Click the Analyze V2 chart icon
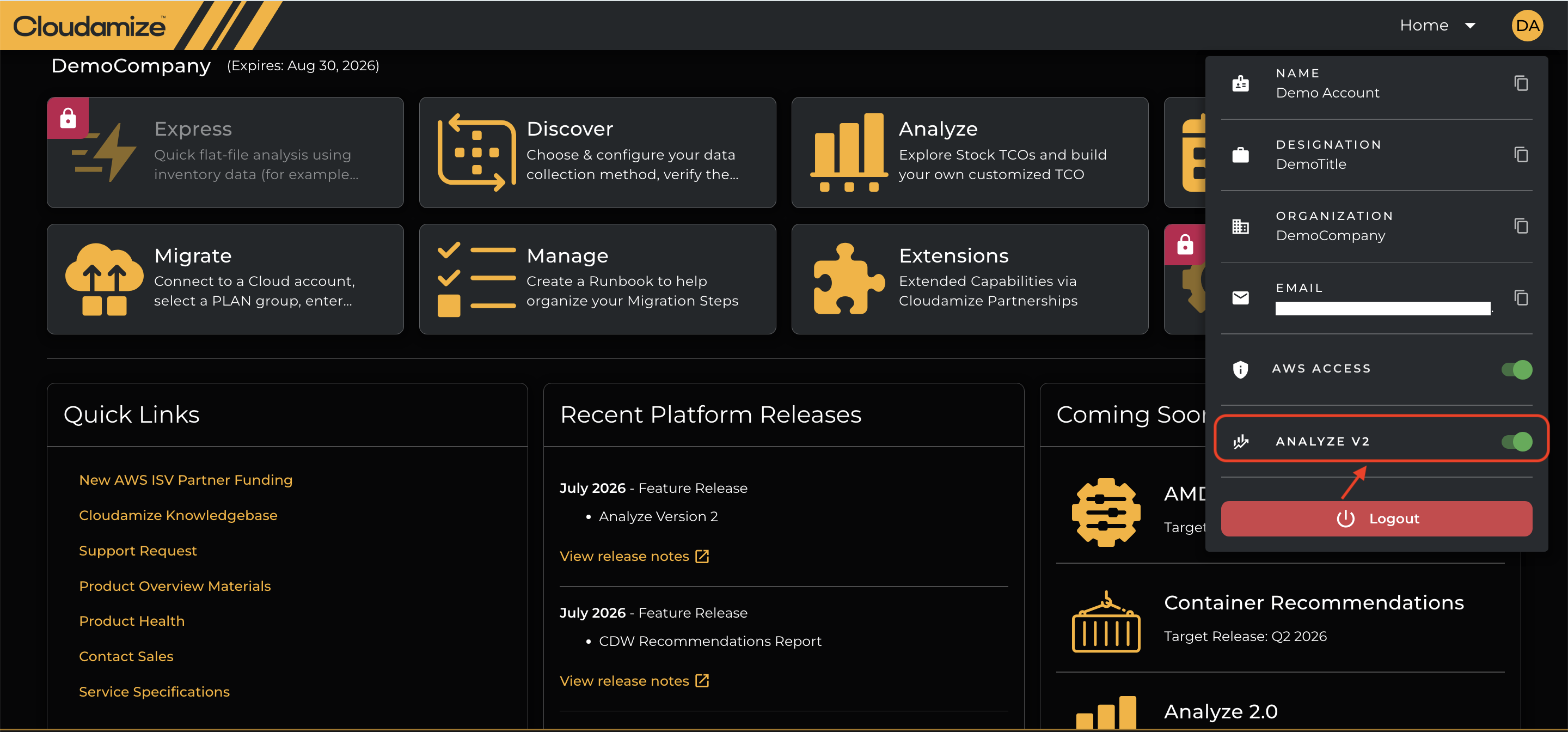This screenshot has width=1568, height=732. pyautogui.click(x=1240, y=441)
